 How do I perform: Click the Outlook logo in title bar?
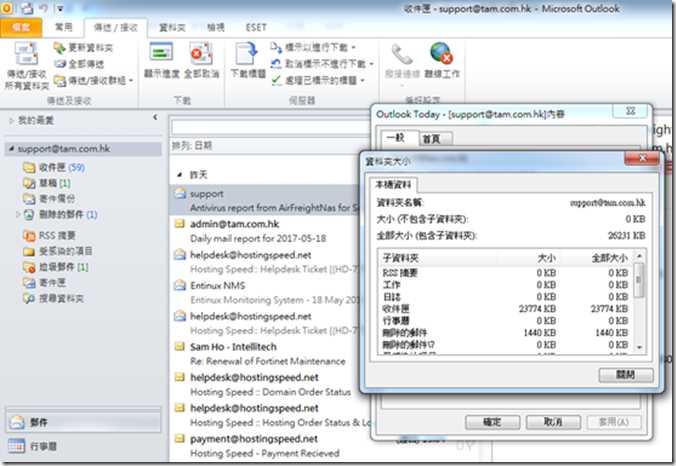click(7, 8)
